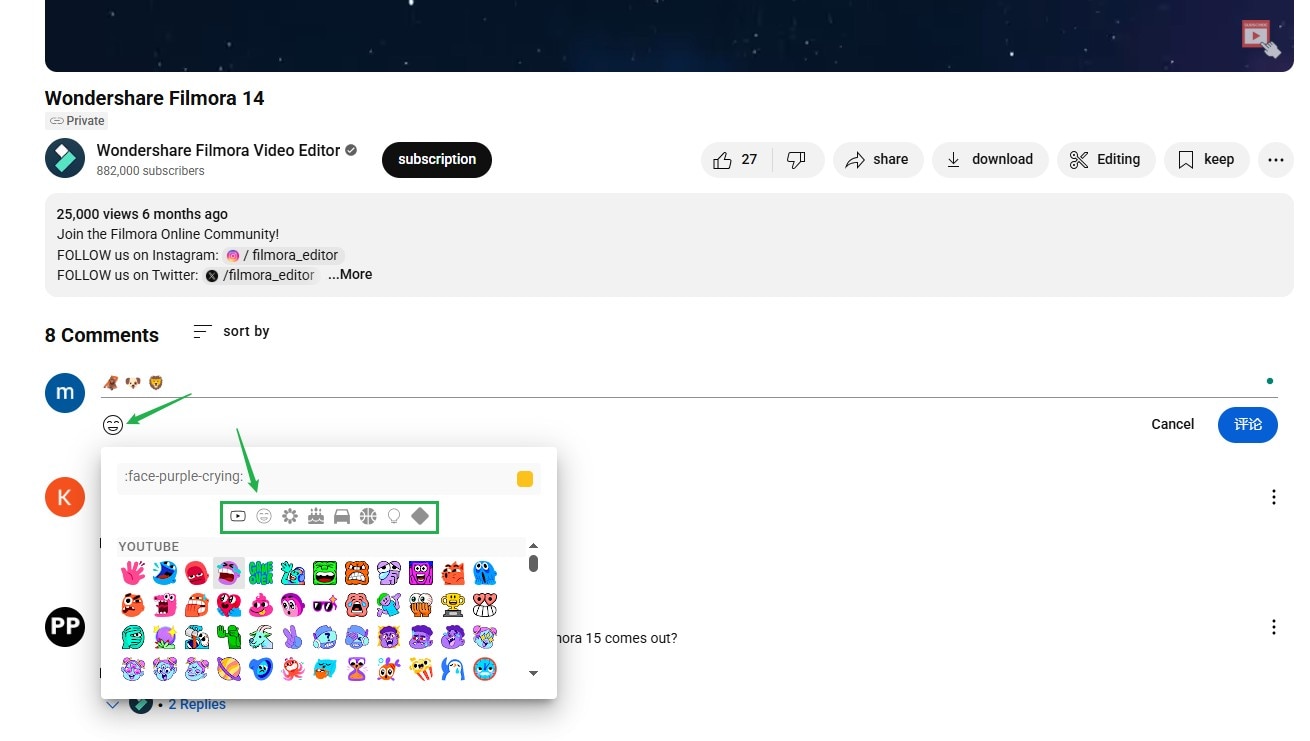Open Wondershare Filmora Video Editor channel name
This screenshot has width=1310, height=741.
[218, 150]
